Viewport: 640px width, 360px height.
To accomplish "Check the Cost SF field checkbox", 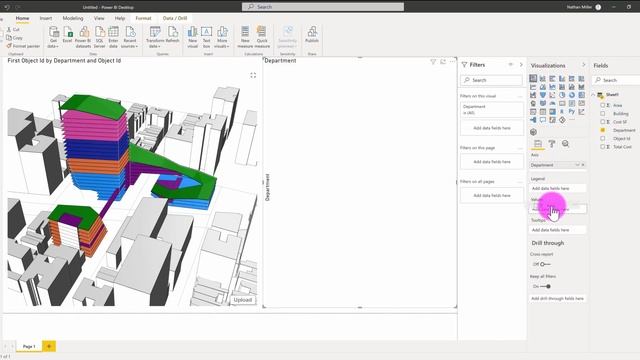I will 602,122.
